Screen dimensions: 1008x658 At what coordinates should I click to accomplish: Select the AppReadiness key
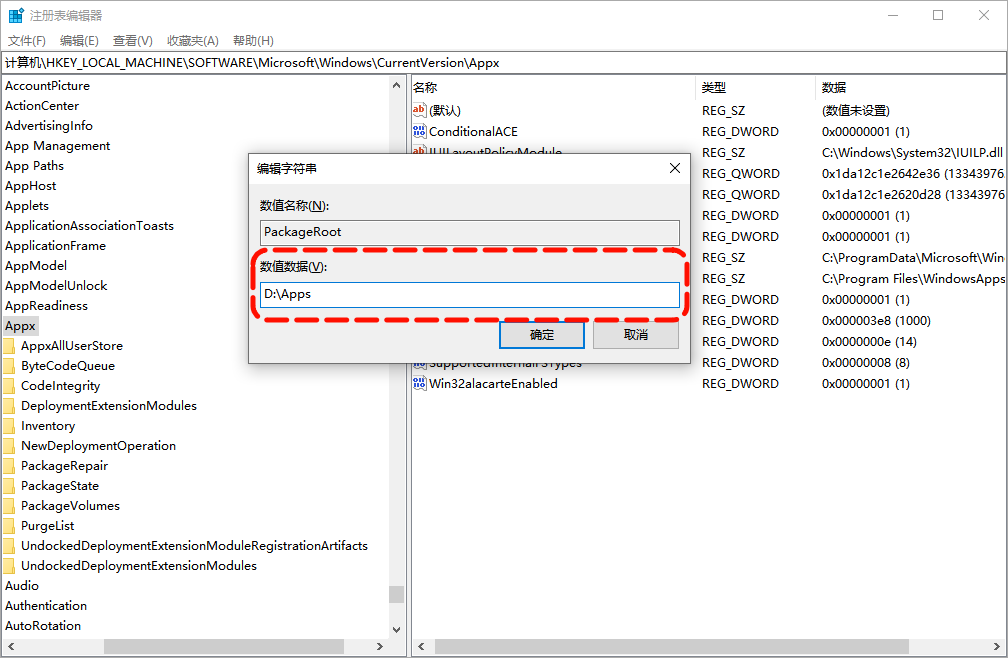[x=46, y=305]
